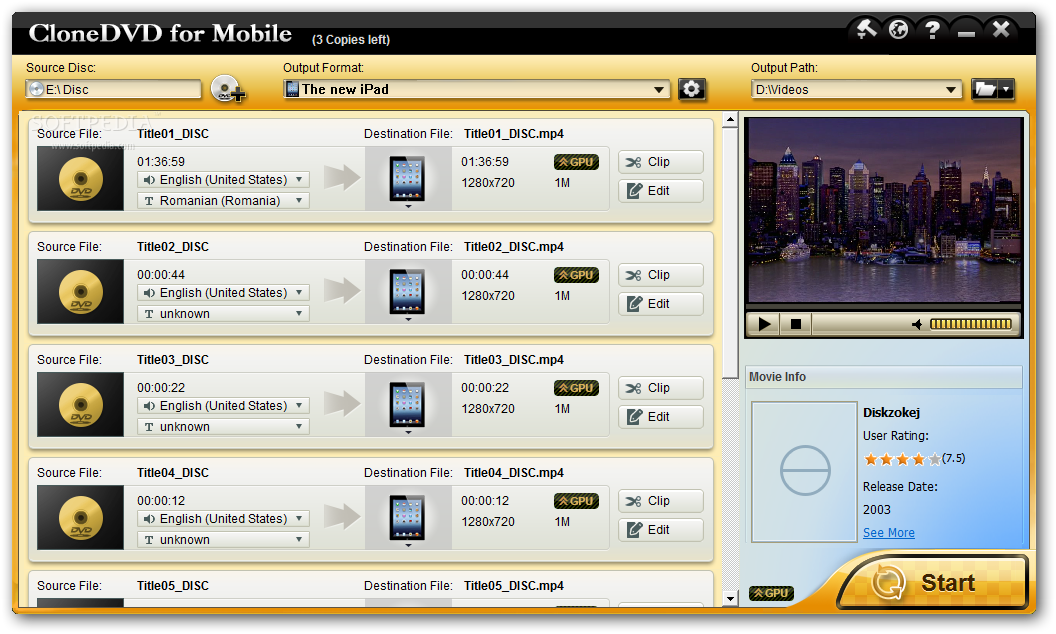This screenshot has width=1056, height=634.
Task: Click the globe website icon
Action: pos(898,29)
